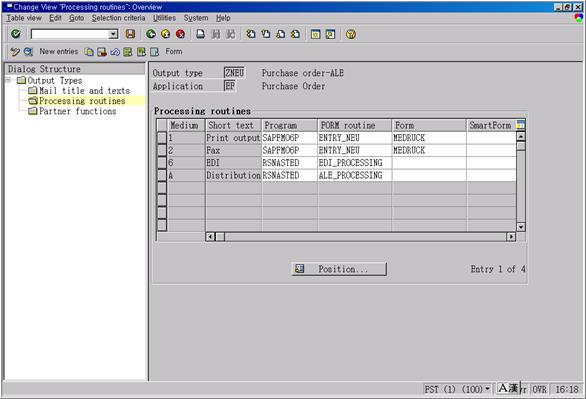Click the table settings icon beside SmartForm column
This screenshot has height=399, width=586.
[521, 125]
